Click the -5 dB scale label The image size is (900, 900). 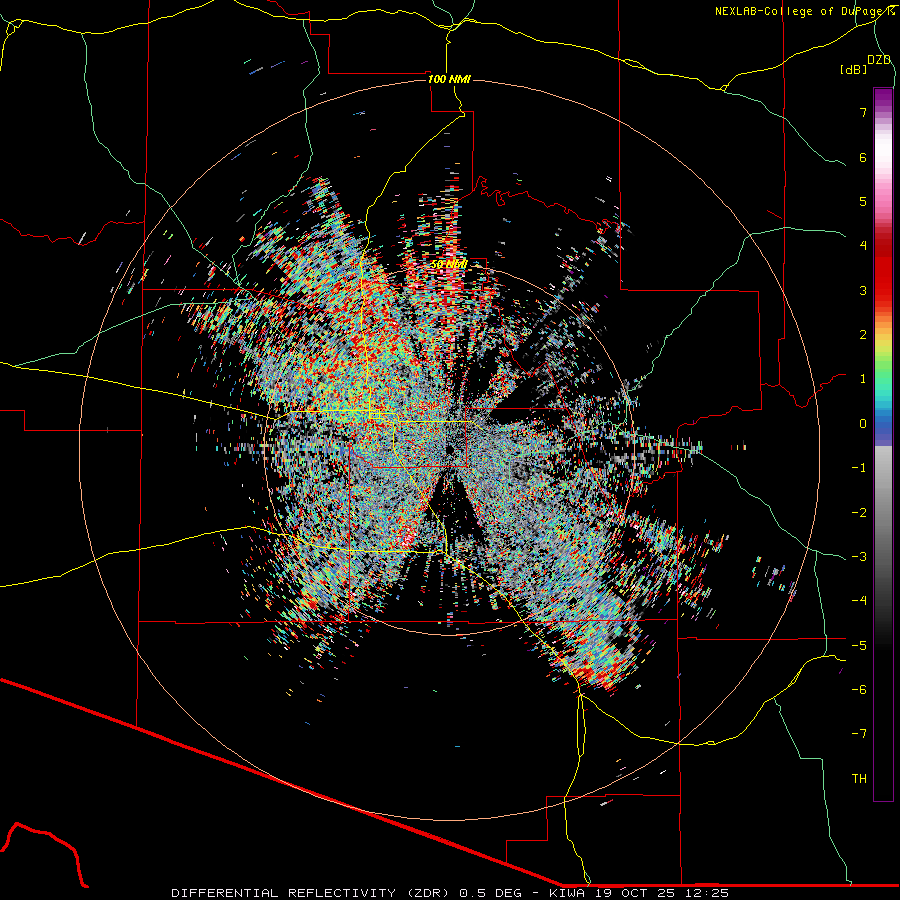click(859, 645)
